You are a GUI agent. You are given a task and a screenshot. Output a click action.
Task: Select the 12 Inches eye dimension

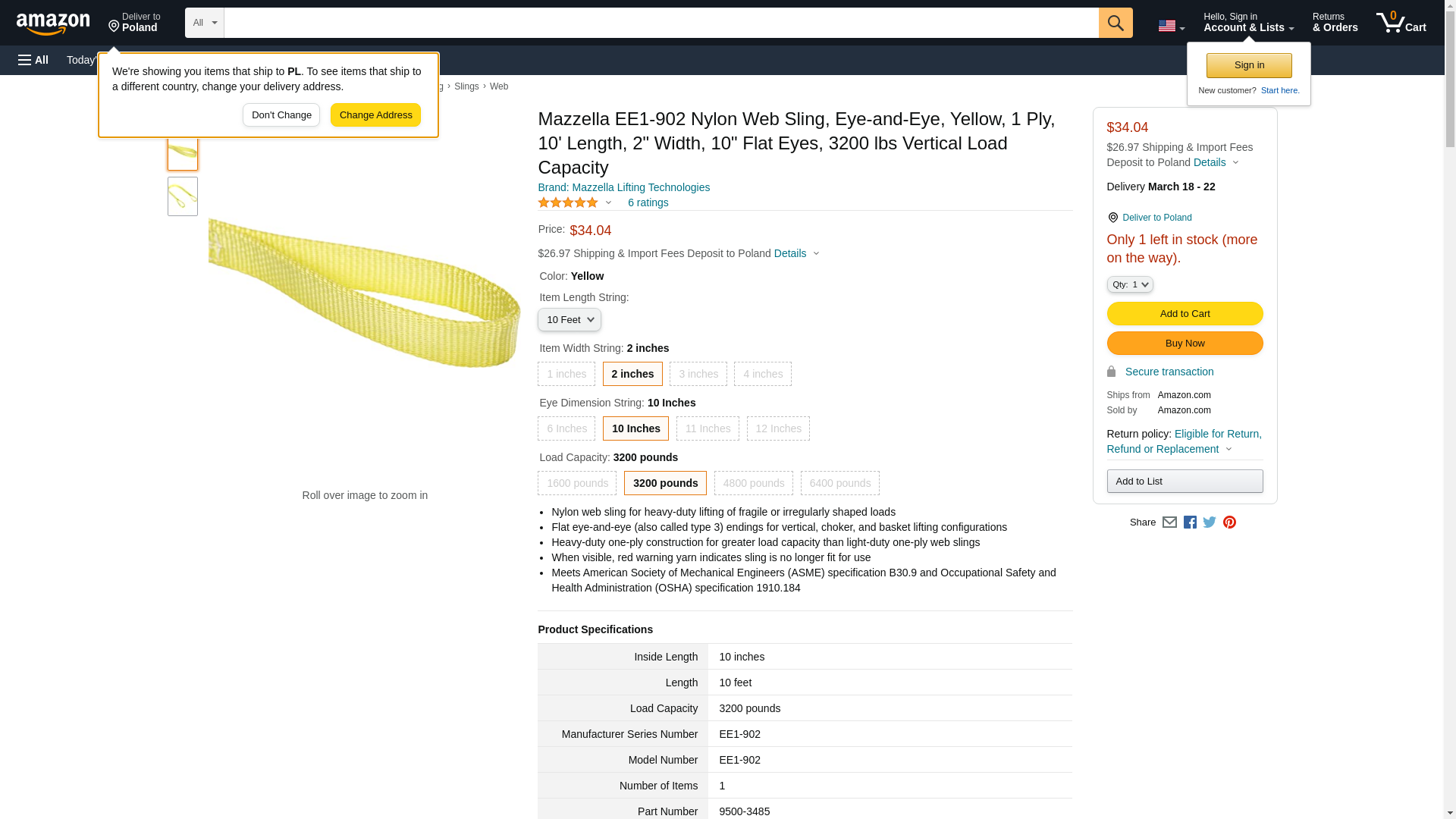pos(778,428)
